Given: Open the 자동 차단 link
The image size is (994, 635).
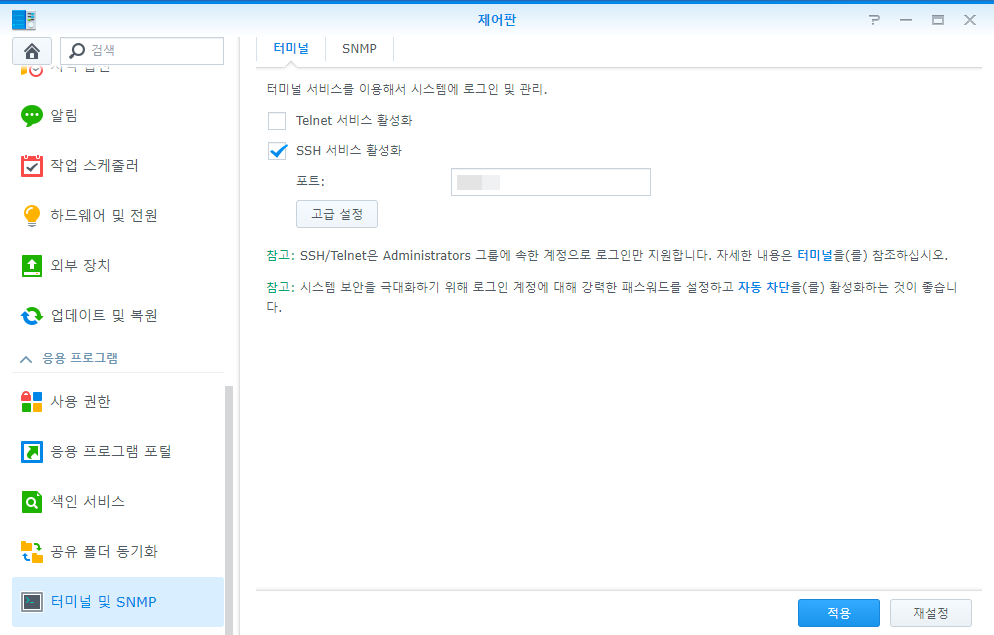Looking at the screenshot, I should [764, 287].
